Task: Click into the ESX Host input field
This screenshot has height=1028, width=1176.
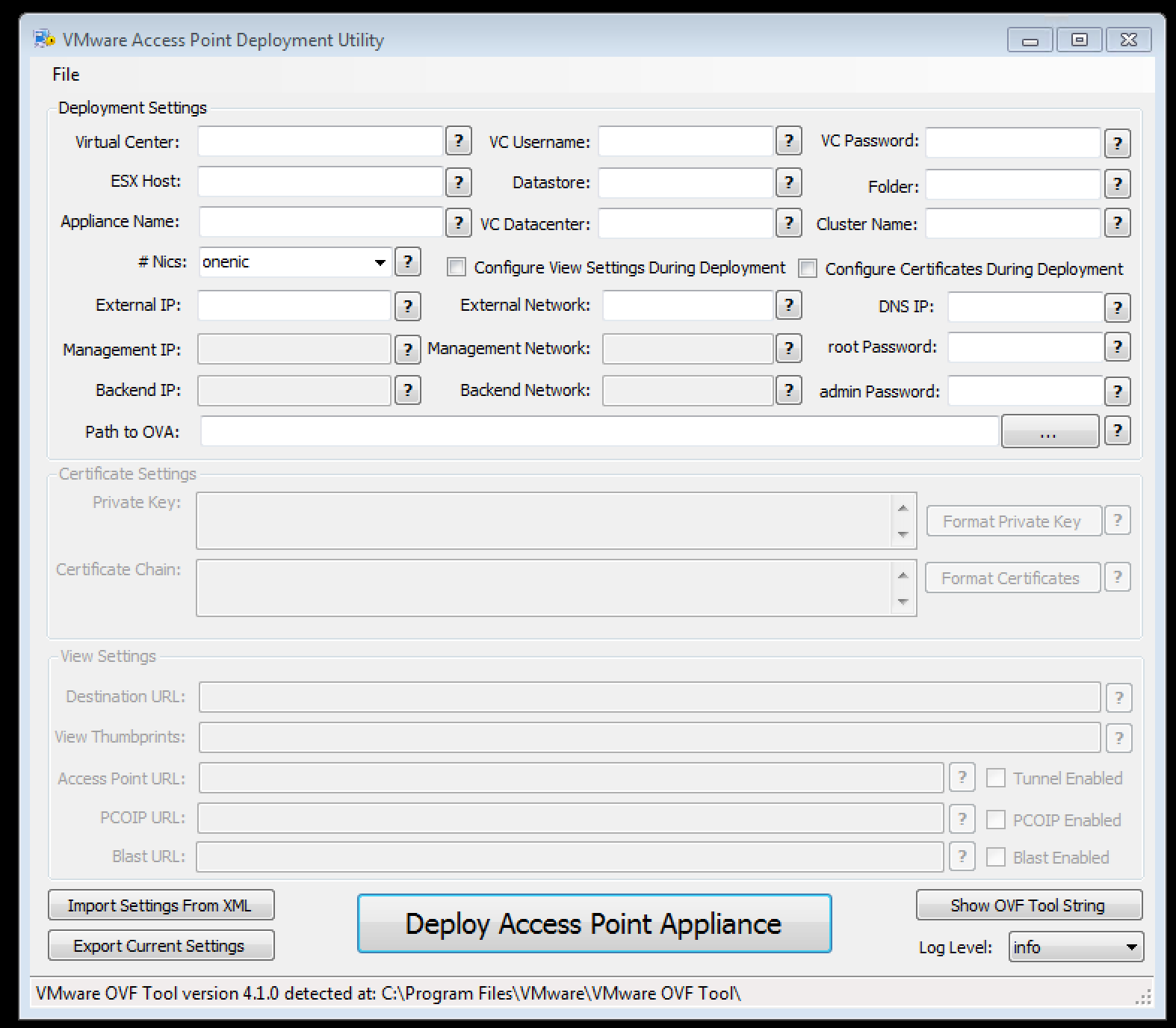Action: pos(321,182)
